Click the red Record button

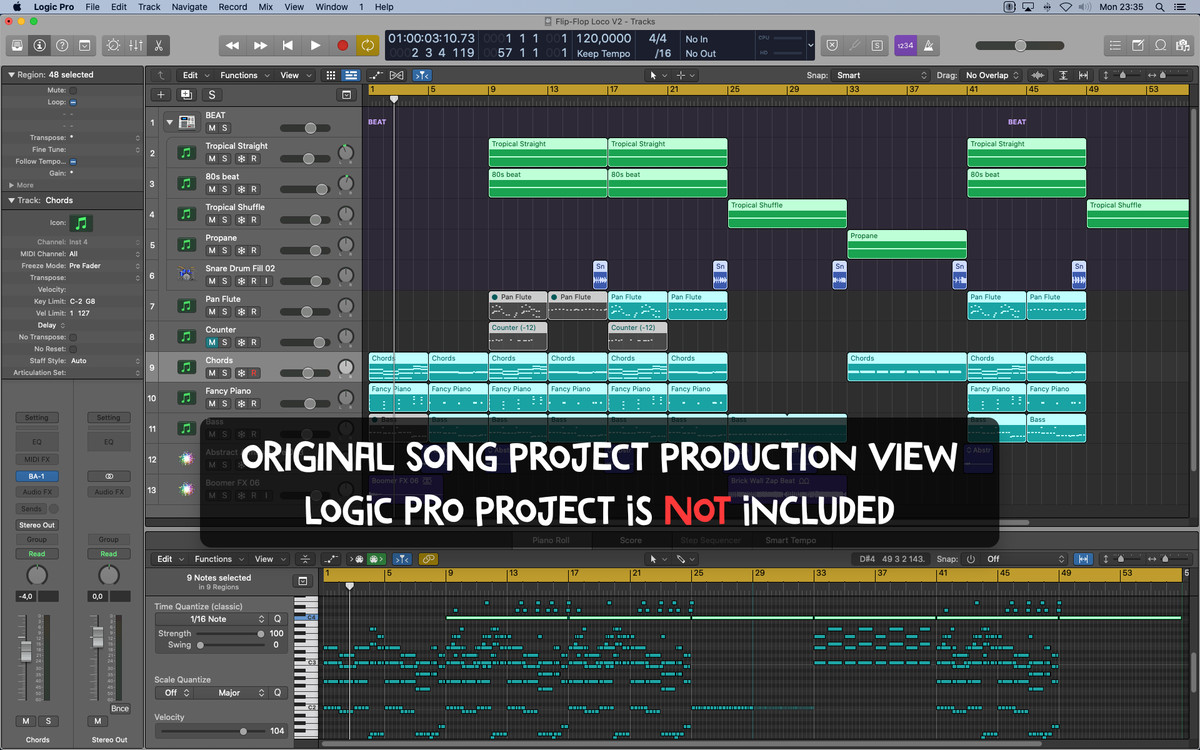[342, 45]
